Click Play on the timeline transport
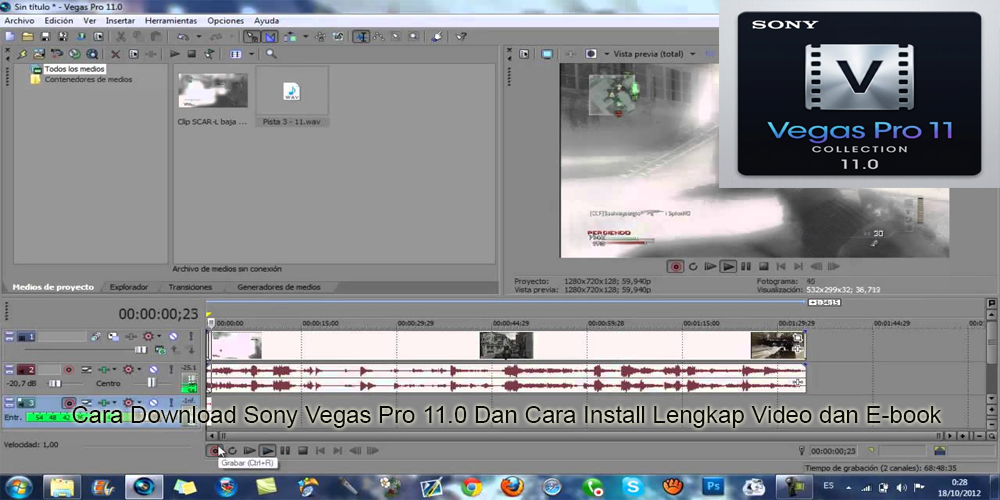The width and height of the screenshot is (1000, 500). pos(268,451)
